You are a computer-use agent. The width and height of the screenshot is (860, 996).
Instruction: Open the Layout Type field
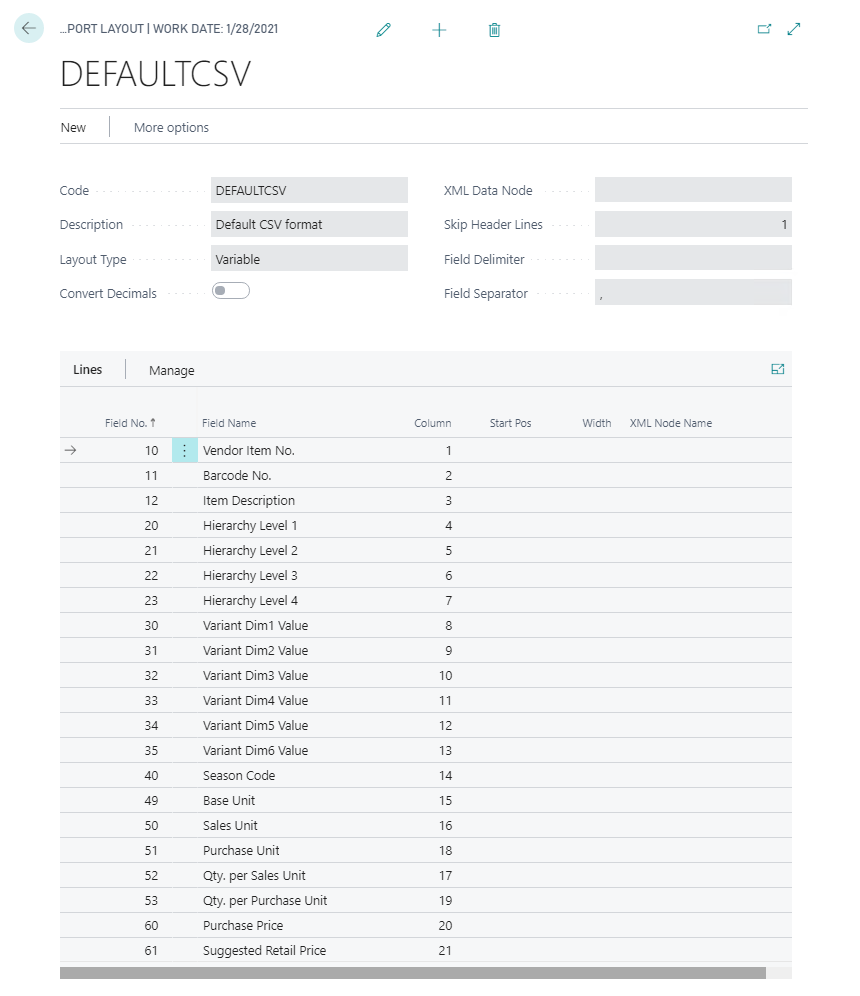click(x=310, y=259)
